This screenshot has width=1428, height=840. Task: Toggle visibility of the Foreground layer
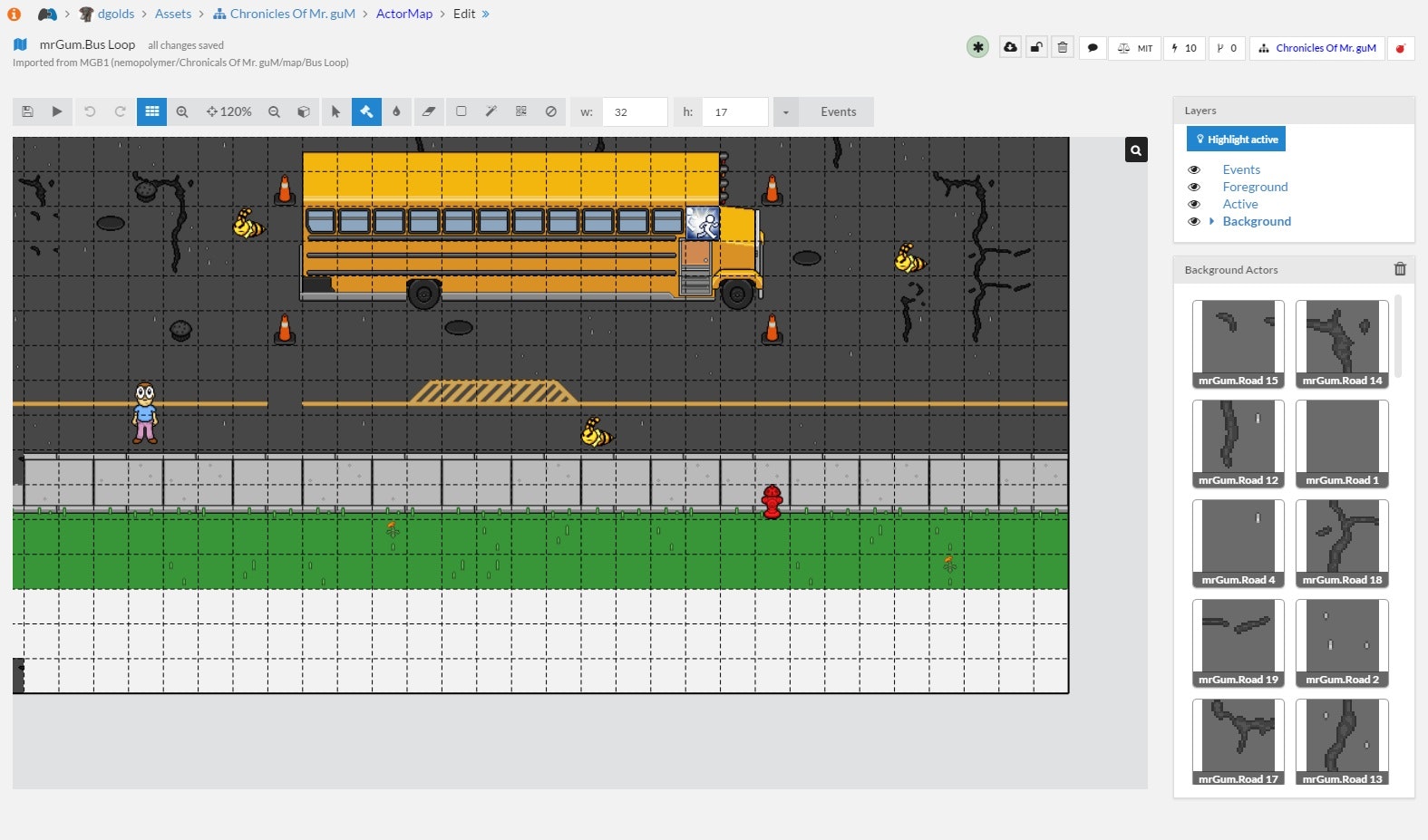(1194, 187)
